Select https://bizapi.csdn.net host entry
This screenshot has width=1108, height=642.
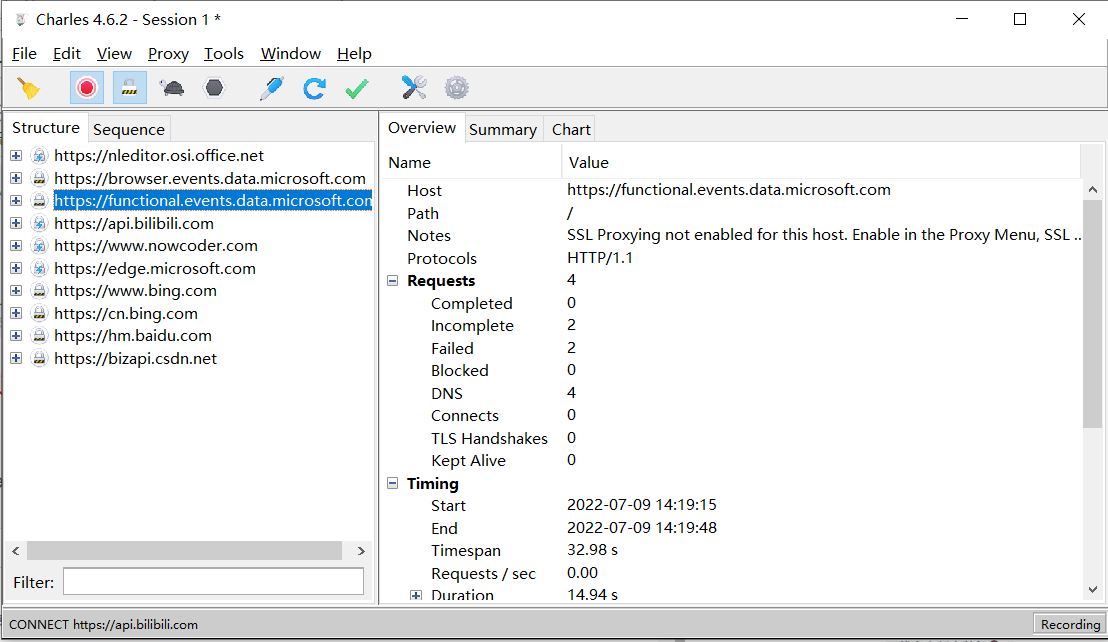point(136,358)
